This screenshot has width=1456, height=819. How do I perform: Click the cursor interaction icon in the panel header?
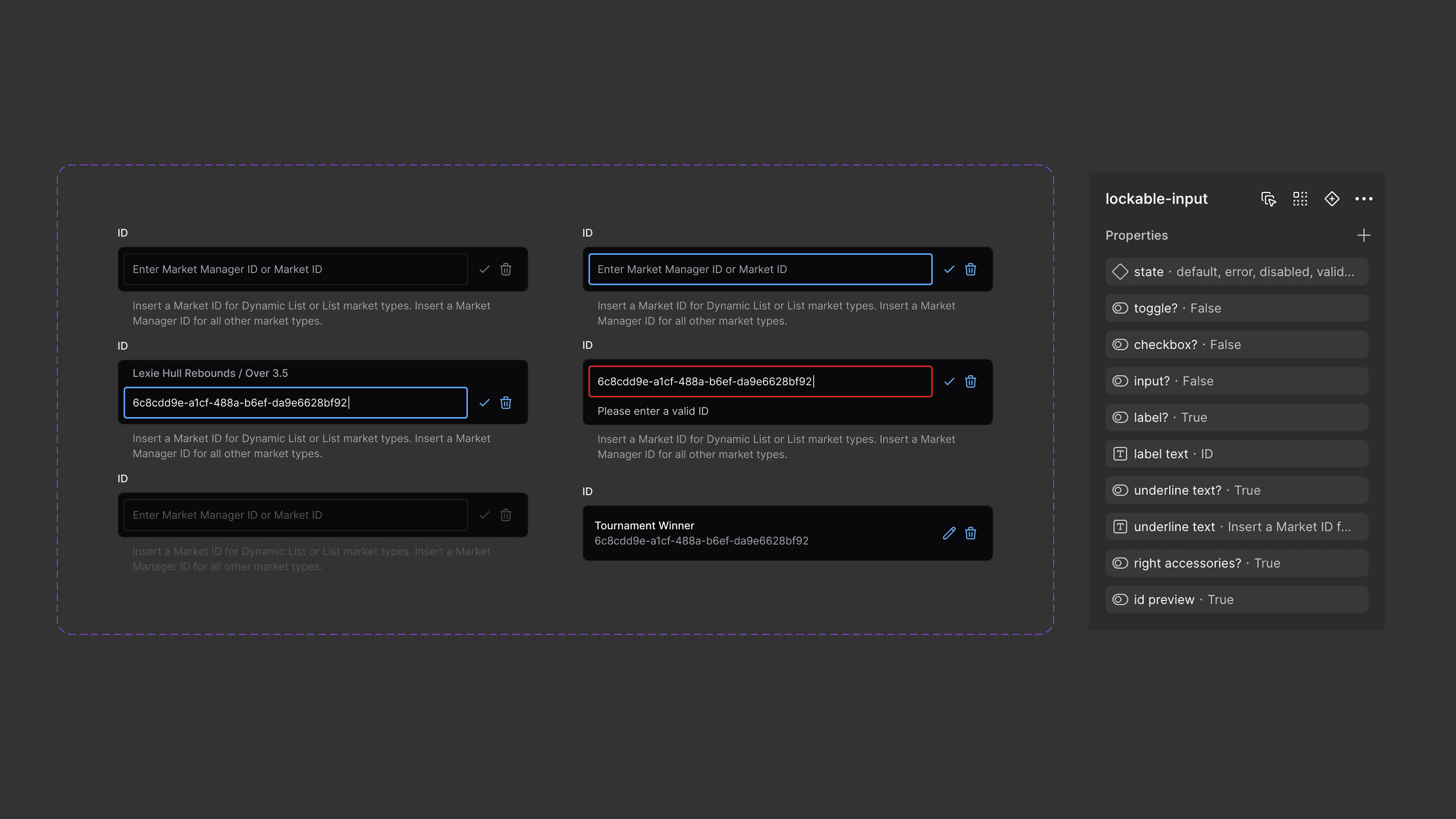click(1268, 199)
